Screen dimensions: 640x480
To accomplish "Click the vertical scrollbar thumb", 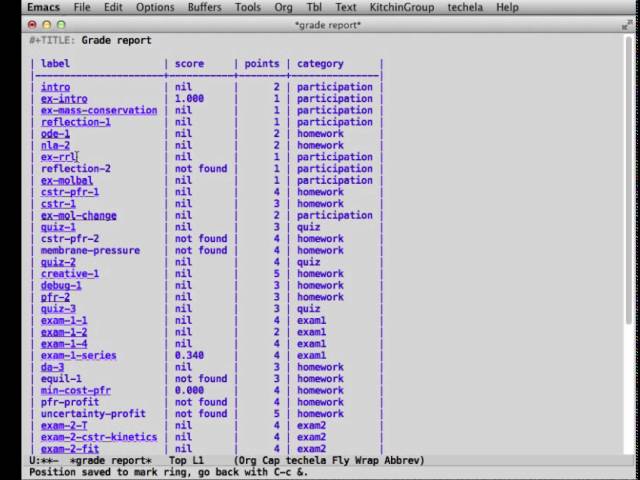I will pos(629,180).
